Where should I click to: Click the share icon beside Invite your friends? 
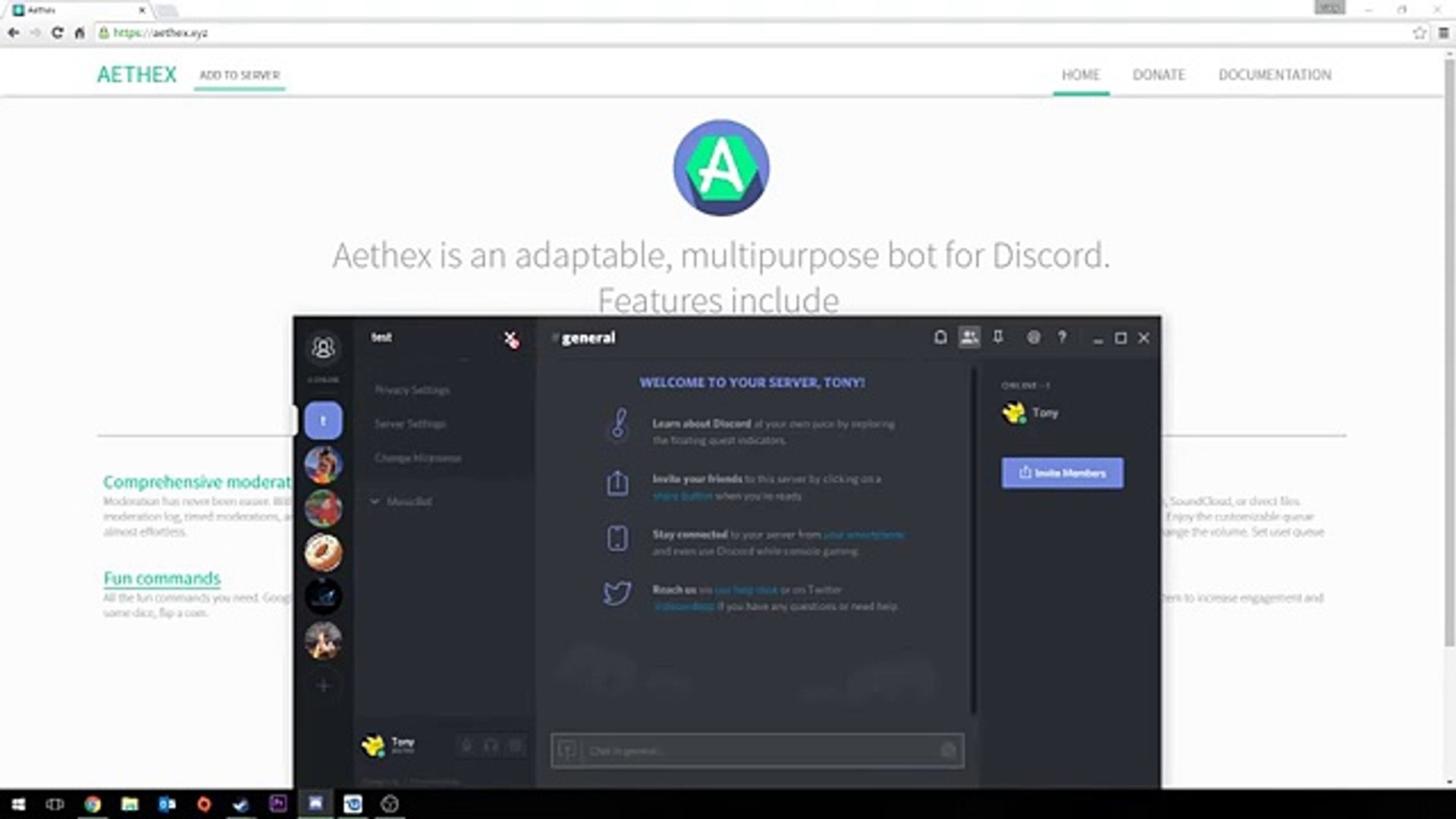[617, 483]
